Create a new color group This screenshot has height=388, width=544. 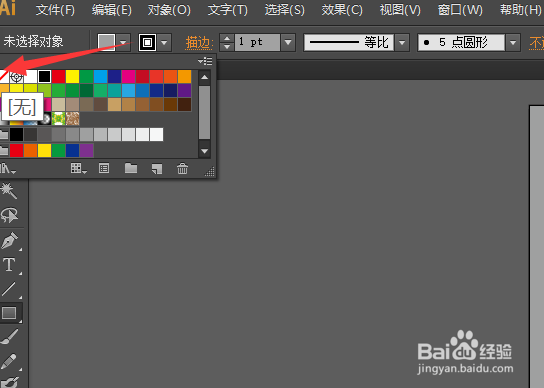[x=131, y=169]
